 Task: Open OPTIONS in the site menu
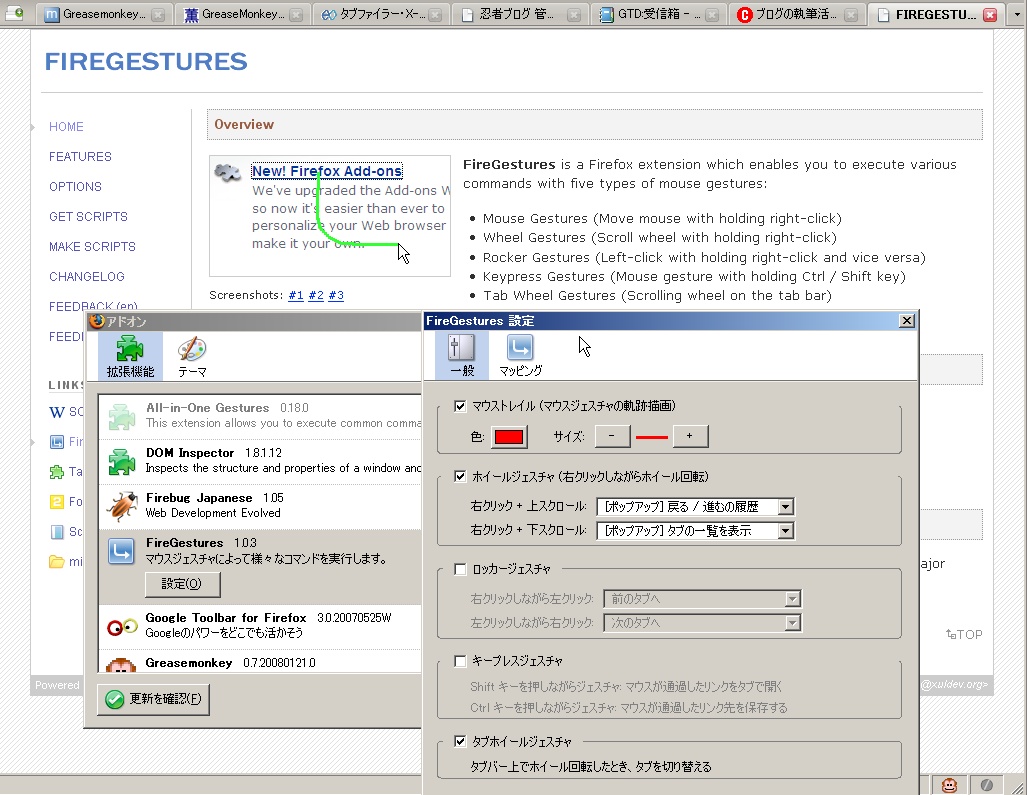[75, 187]
